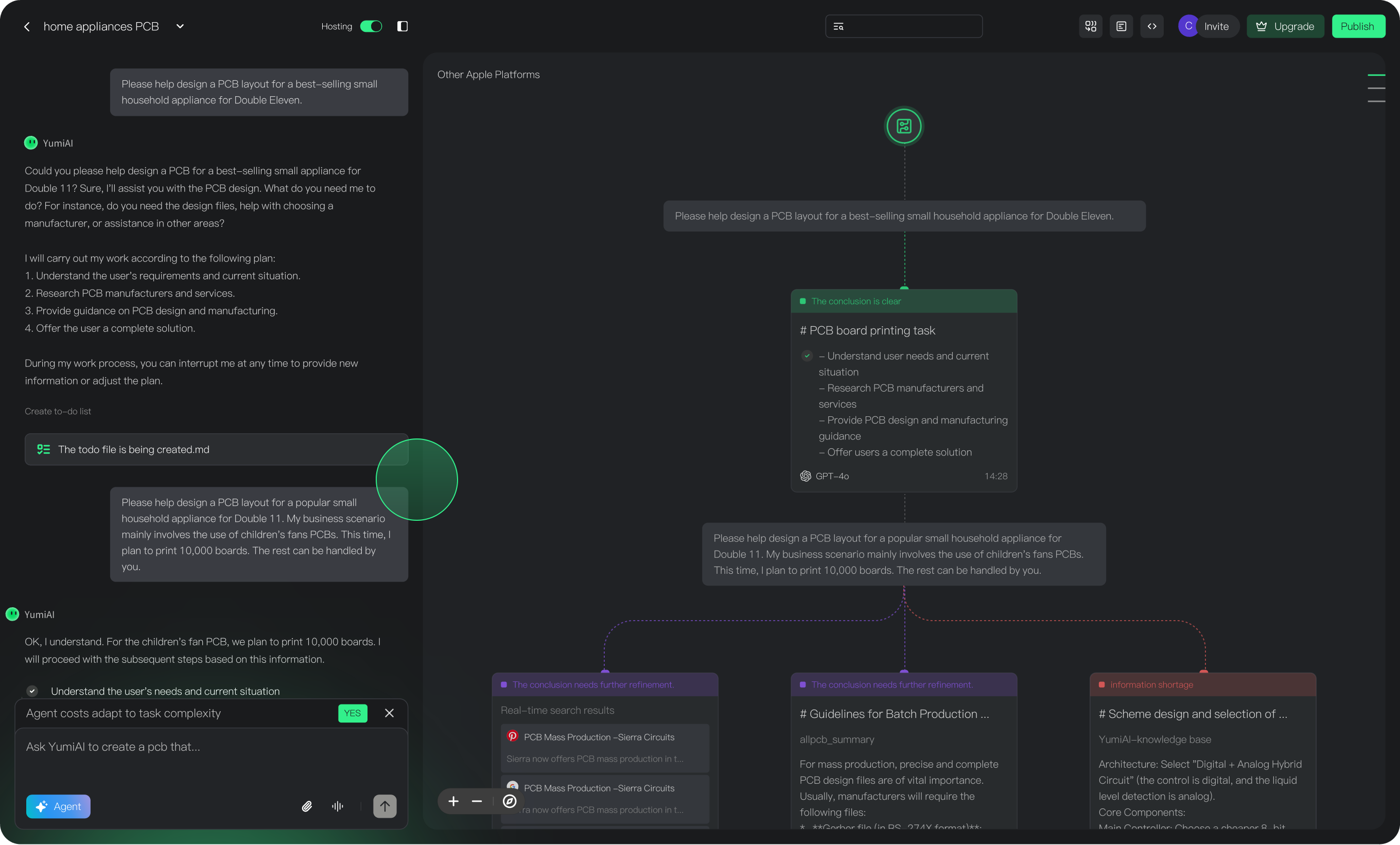Attach a file with paperclip icon
The image size is (1400, 845).
pos(307,806)
